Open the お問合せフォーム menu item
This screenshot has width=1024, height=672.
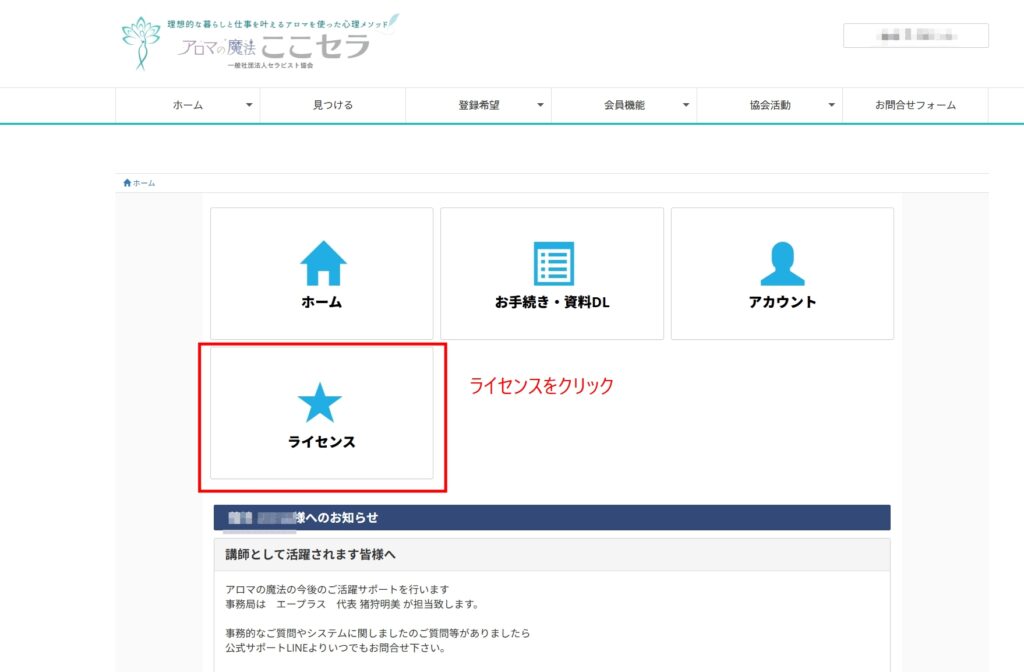(915, 105)
